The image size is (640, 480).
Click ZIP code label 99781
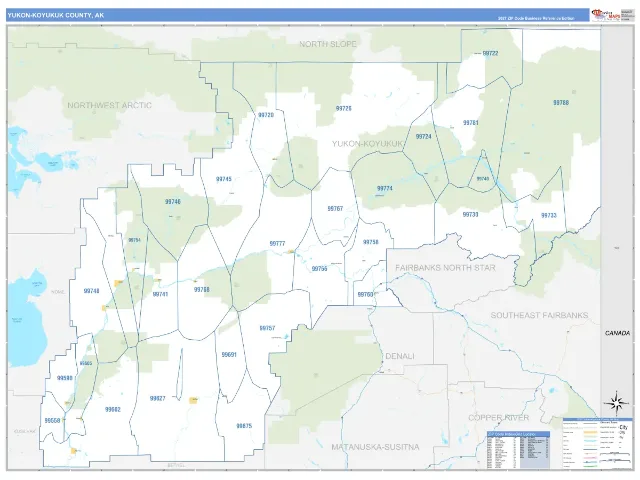(471, 122)
